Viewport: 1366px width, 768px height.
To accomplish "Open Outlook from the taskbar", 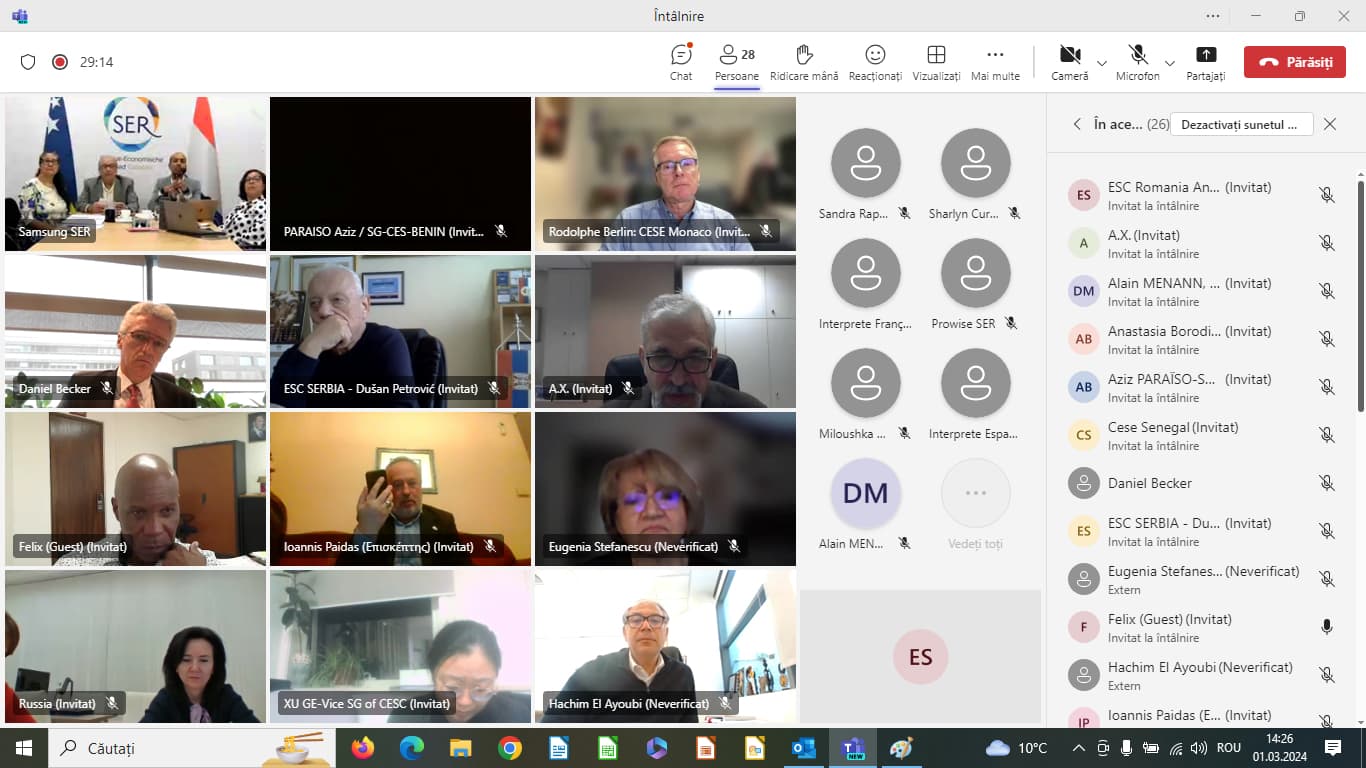I will (x=803, y=748).
